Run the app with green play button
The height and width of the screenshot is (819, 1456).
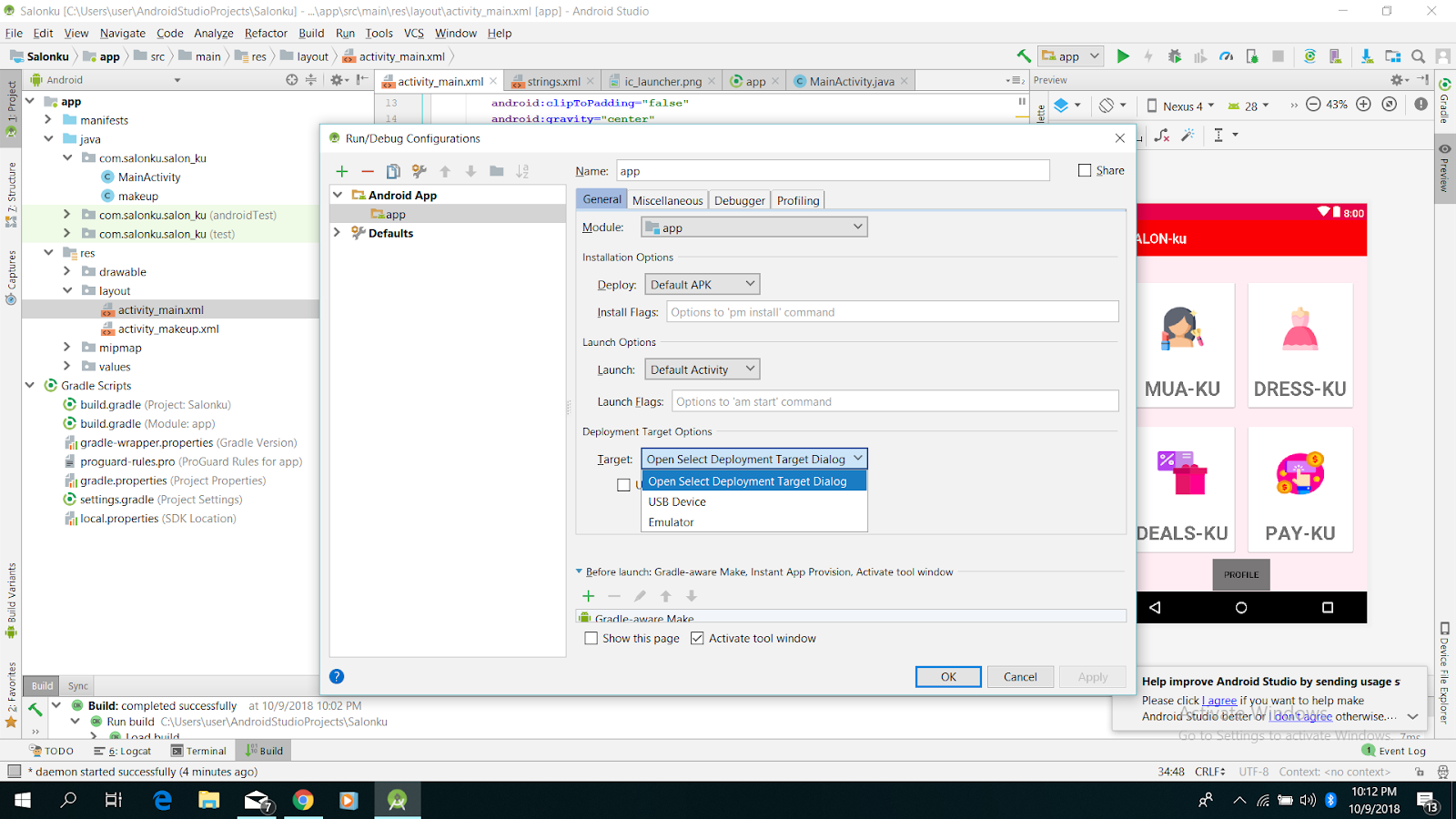[1123, 56]
